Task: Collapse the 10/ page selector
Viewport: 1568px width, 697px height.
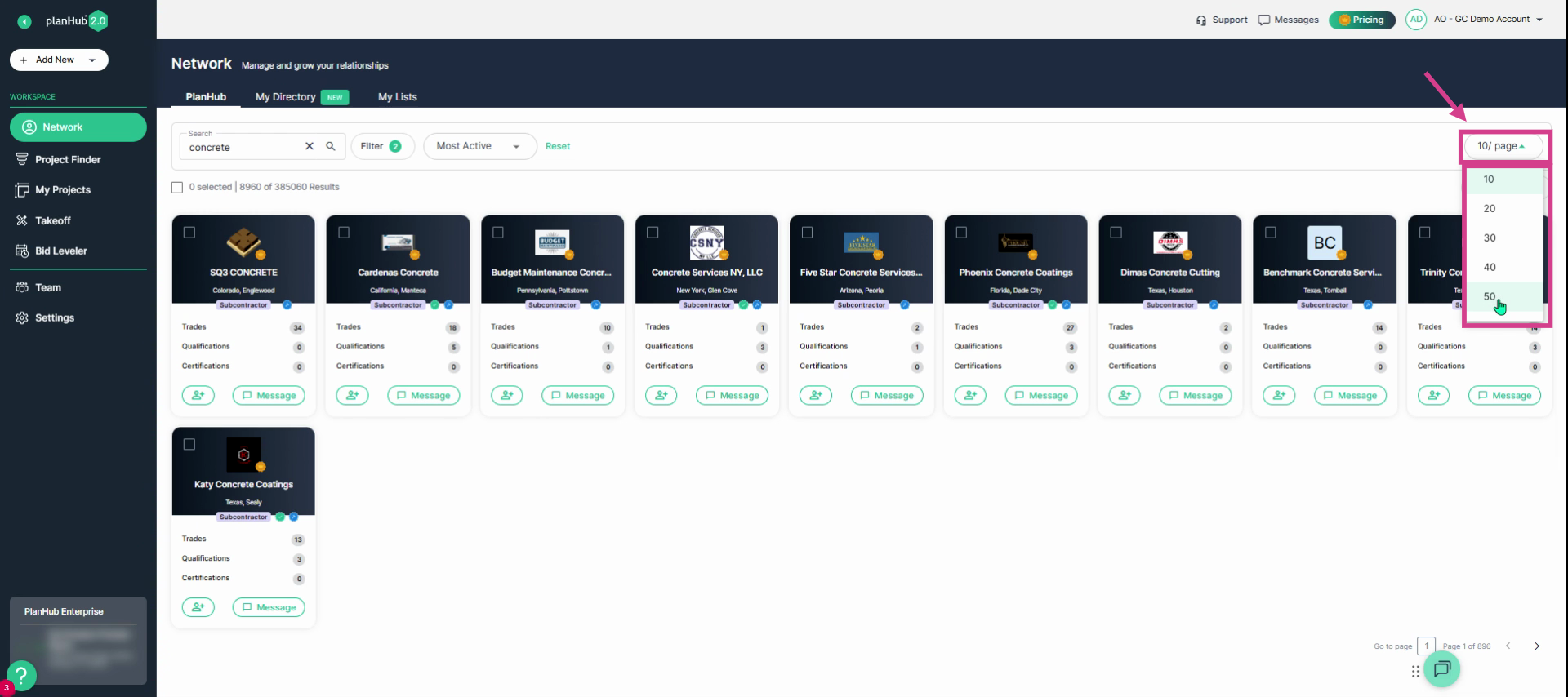Action: (1503, 146)
